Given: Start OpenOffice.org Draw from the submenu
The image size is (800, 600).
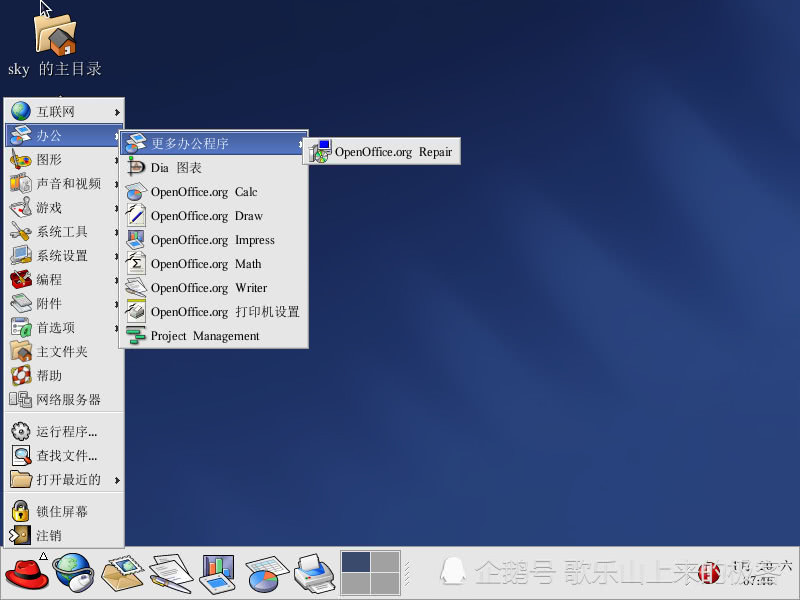Looking at the screenshot, I should (214, 216).
